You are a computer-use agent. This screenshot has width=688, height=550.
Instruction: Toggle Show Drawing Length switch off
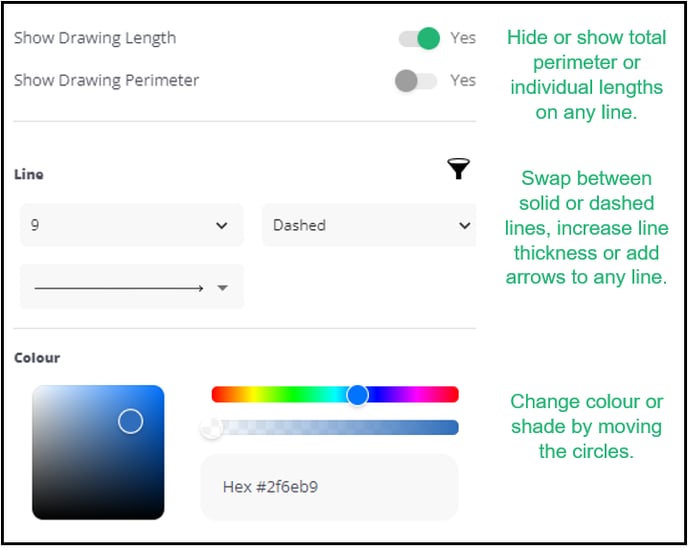point(419,38)
